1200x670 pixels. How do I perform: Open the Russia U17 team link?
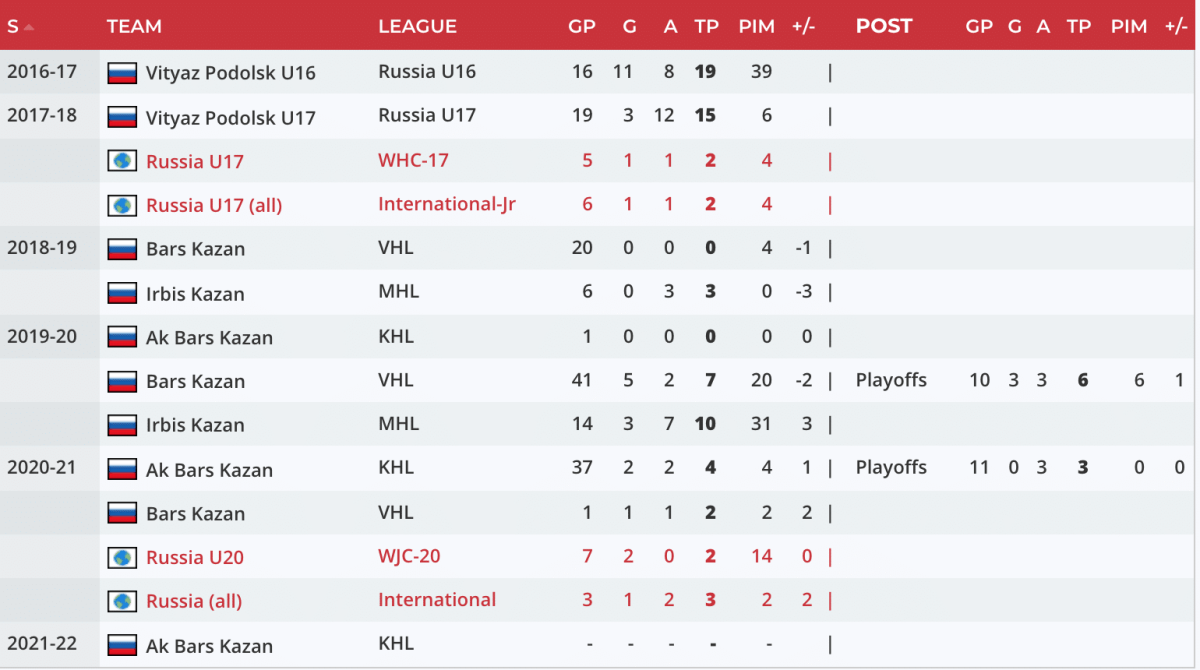click(x=195, y=161)
